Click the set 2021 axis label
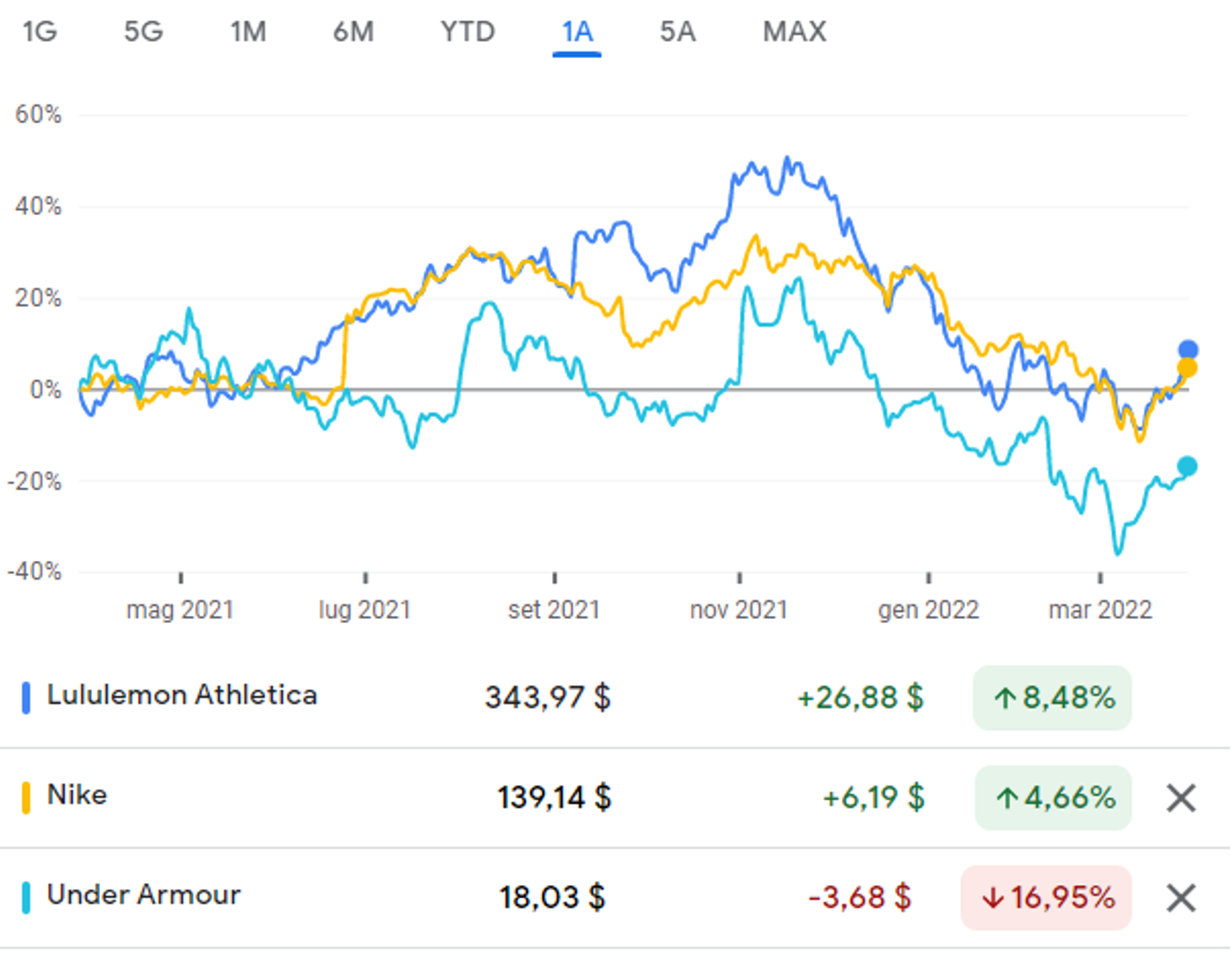The width and height of the screenshot is (1232, 977). click(554, 610)
